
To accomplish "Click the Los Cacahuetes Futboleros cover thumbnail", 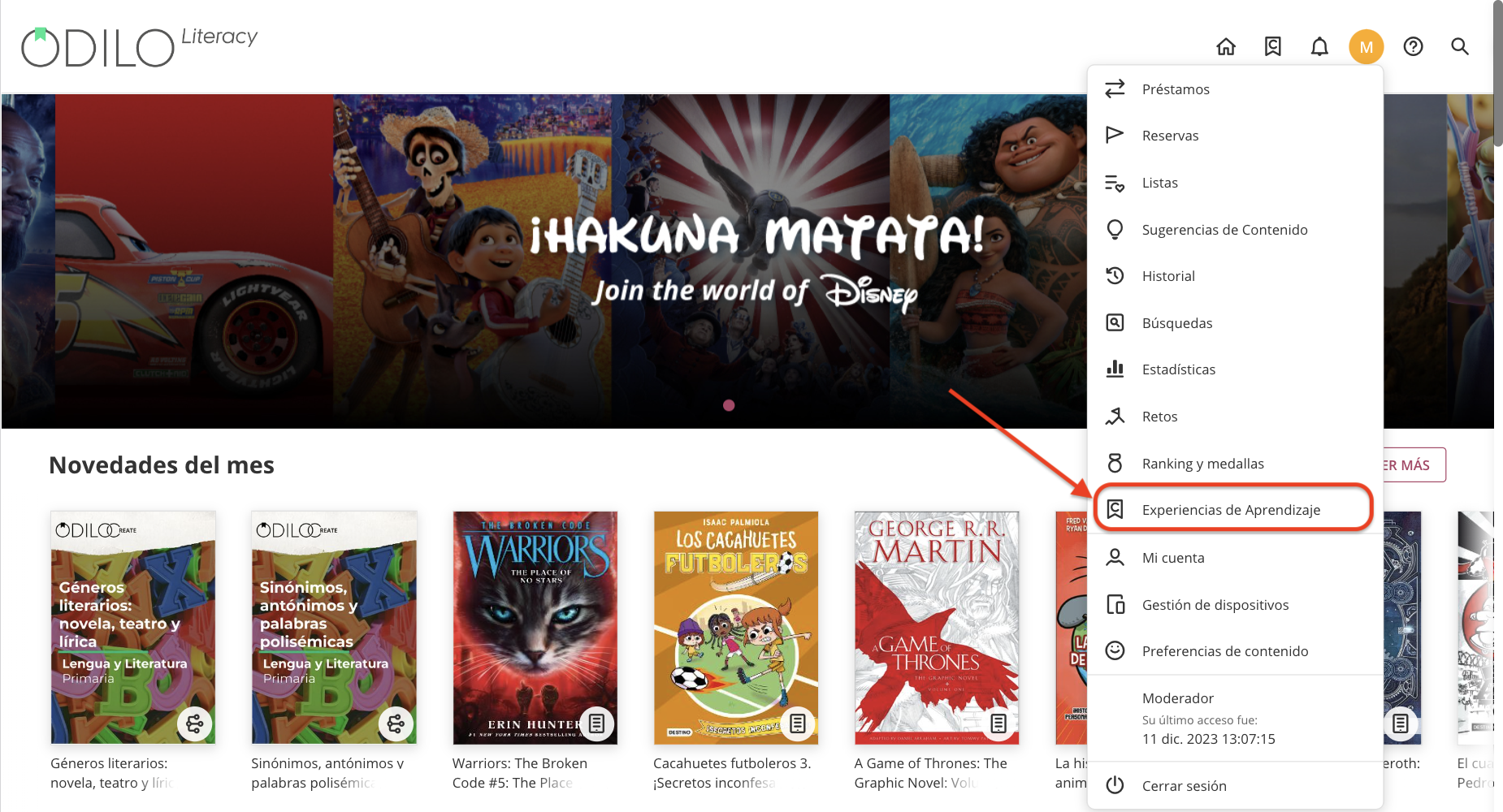I will 736,628.
